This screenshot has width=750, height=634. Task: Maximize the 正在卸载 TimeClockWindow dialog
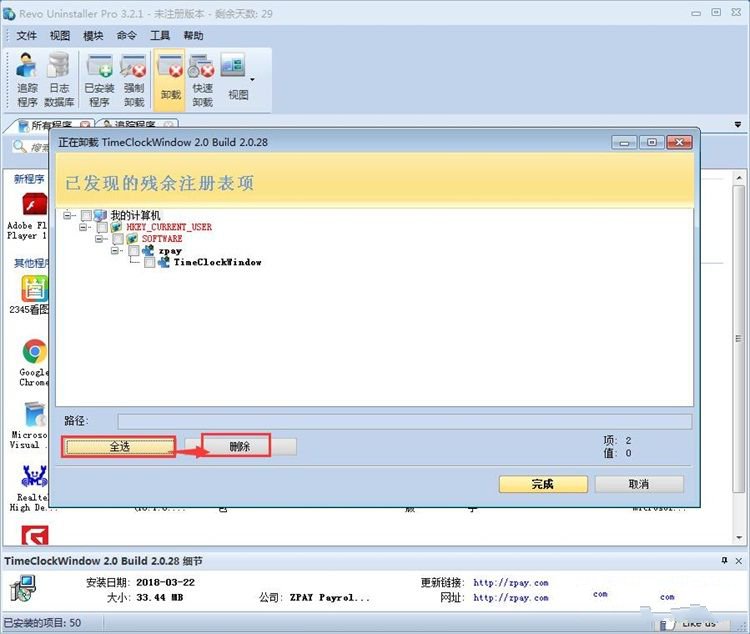651,142
